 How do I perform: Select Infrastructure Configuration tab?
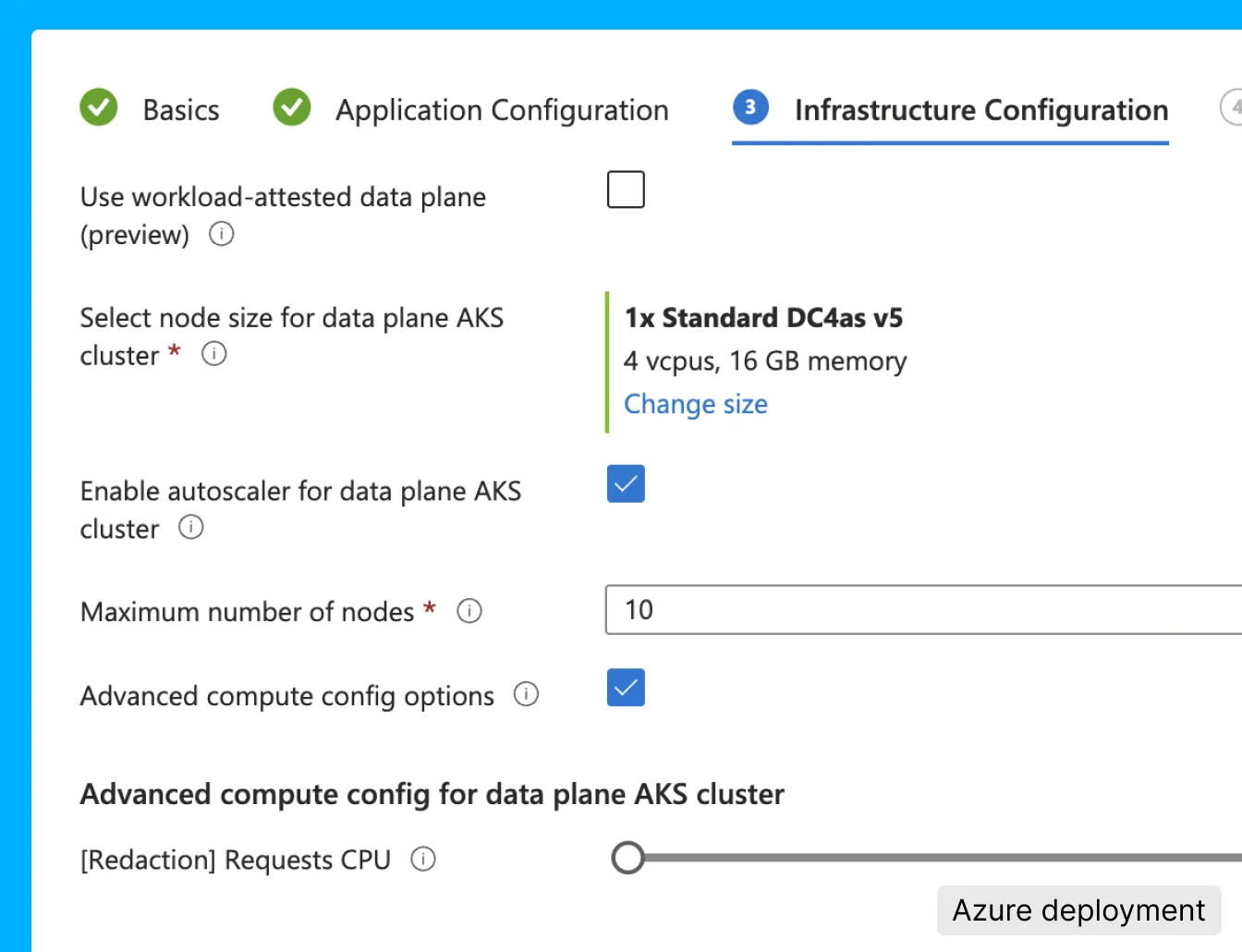[980, 110]
